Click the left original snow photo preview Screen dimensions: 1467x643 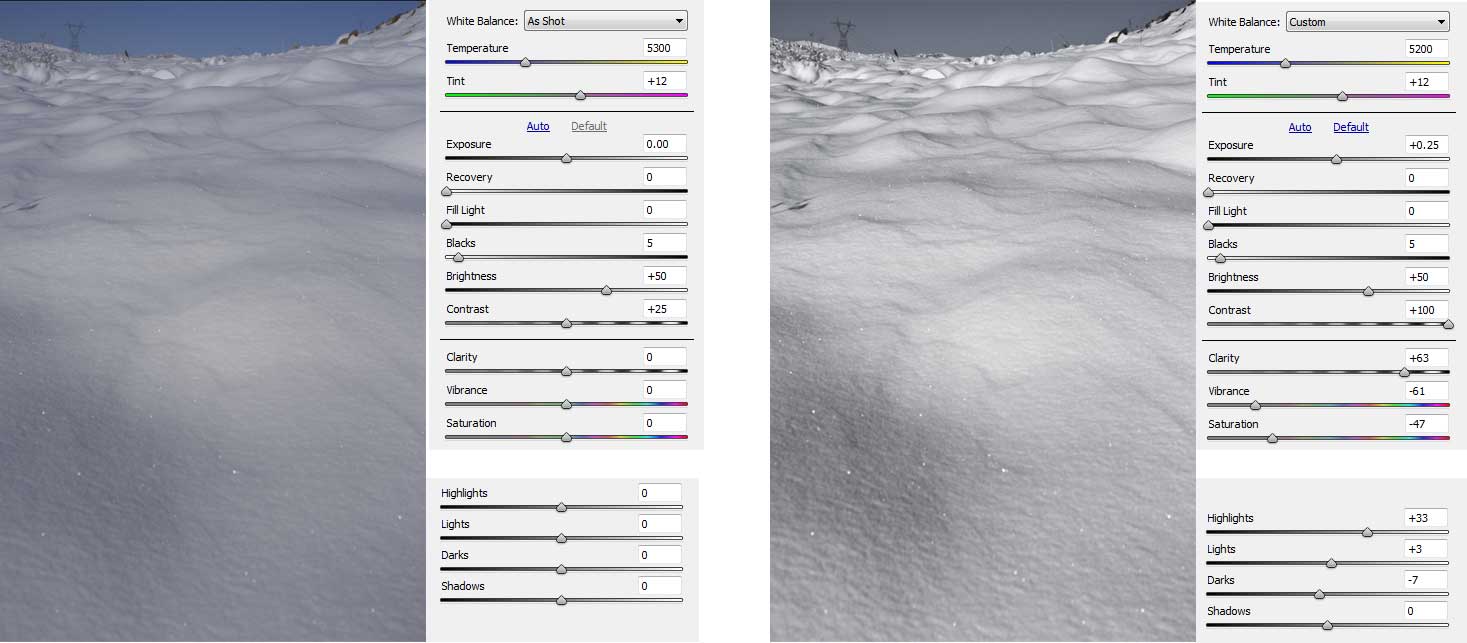click(213, 321)
